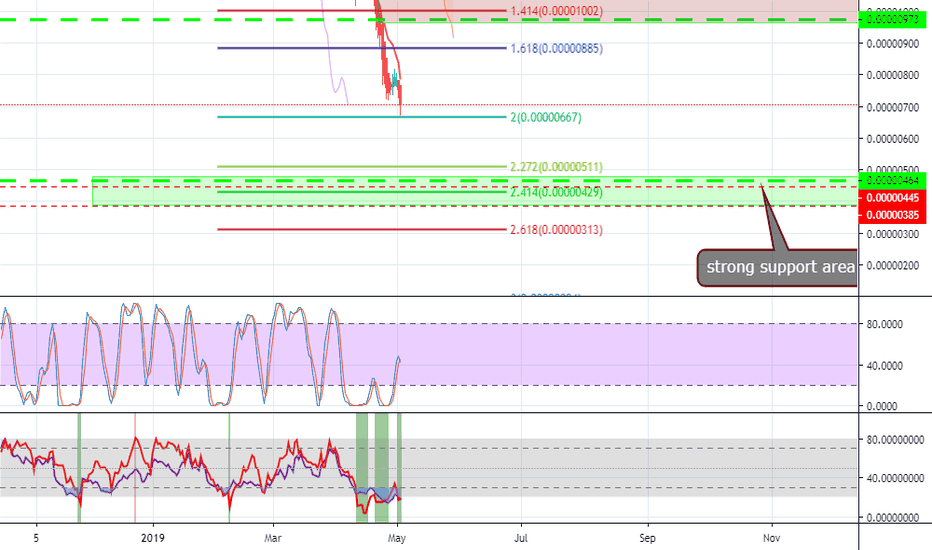This screenshot has width=932, height=550.
Task: Select the 1.618(0.00000885) Fibonacci level label
Action: (556, 48)
